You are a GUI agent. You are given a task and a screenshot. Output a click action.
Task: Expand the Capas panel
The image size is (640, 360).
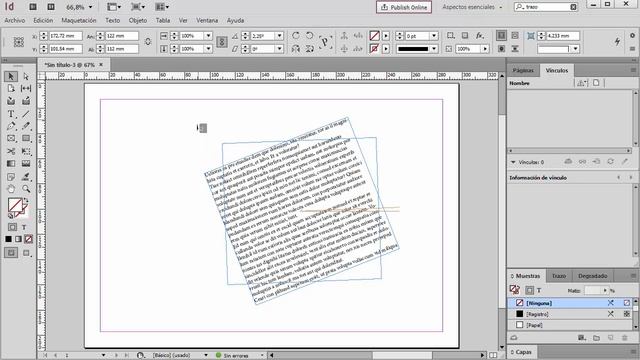click(522, 352)
